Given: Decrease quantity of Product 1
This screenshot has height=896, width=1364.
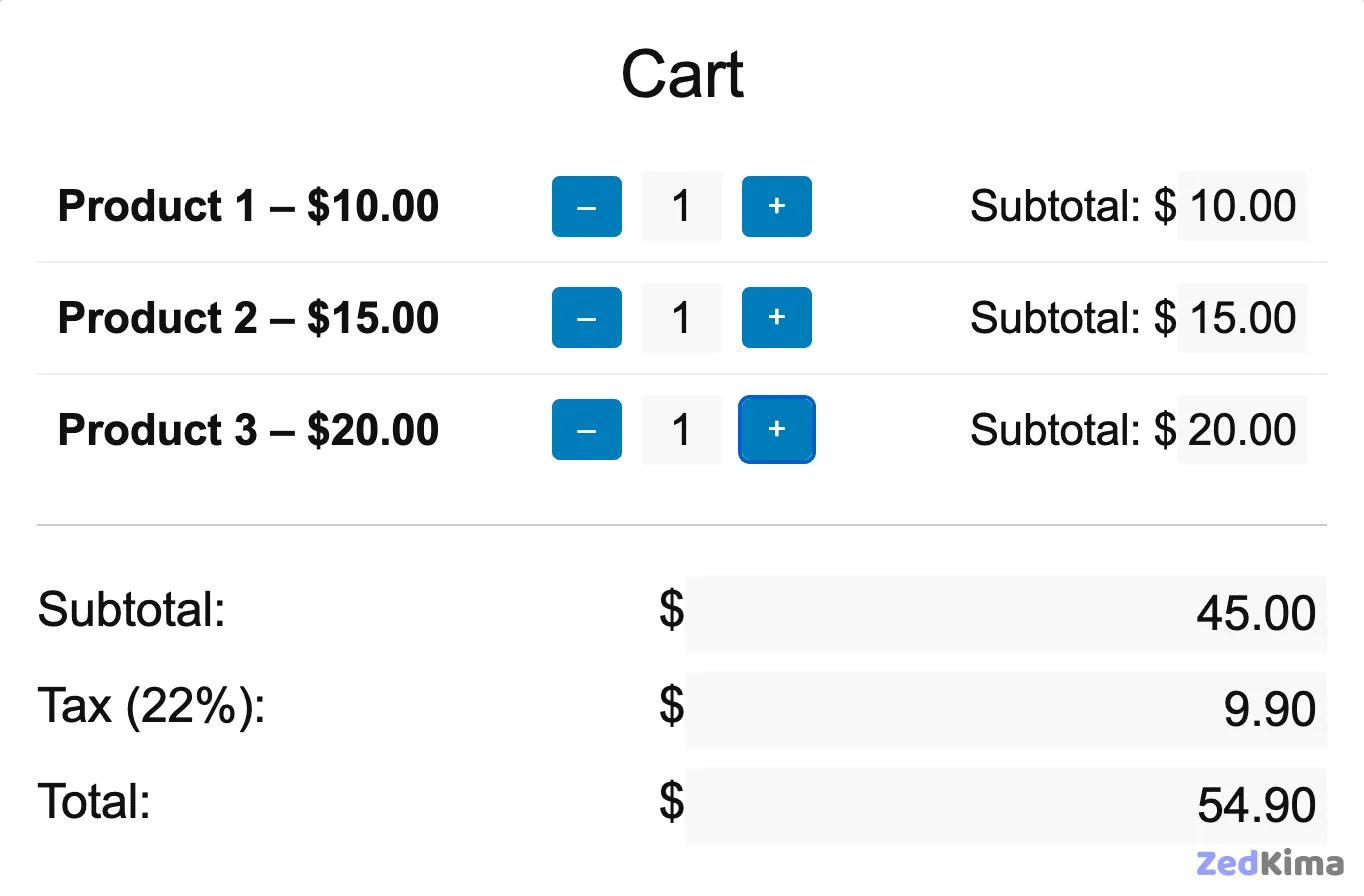Looking at the screenshot, I should (x=587, y=207).
